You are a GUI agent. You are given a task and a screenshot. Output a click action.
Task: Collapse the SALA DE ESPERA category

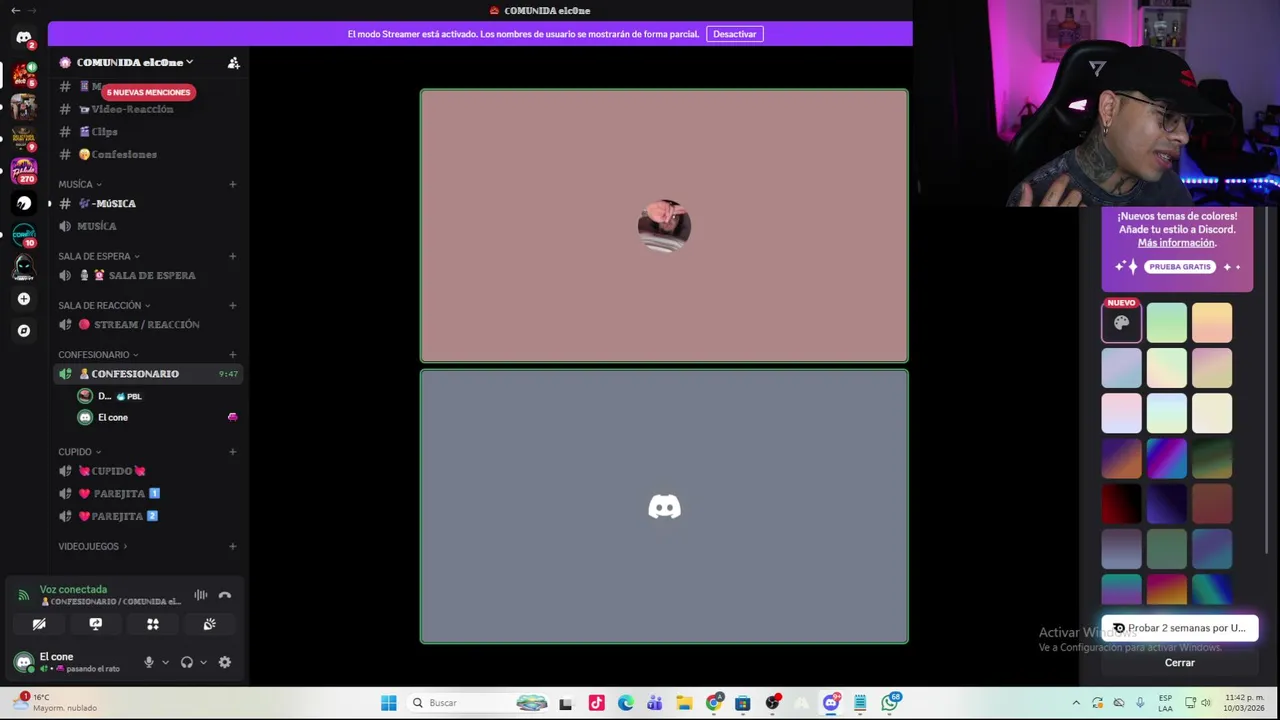[99, 256]
